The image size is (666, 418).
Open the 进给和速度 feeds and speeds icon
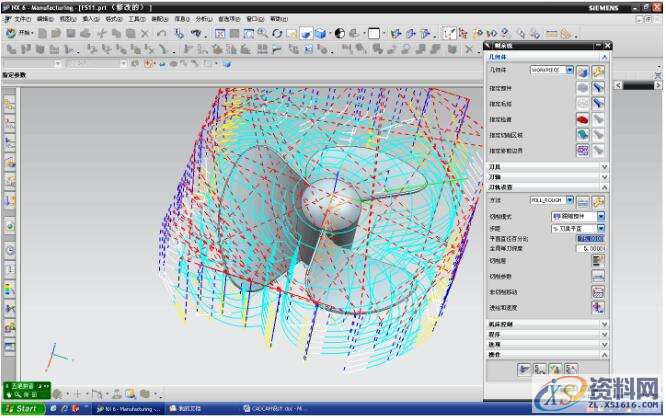(x=598, y=307)
